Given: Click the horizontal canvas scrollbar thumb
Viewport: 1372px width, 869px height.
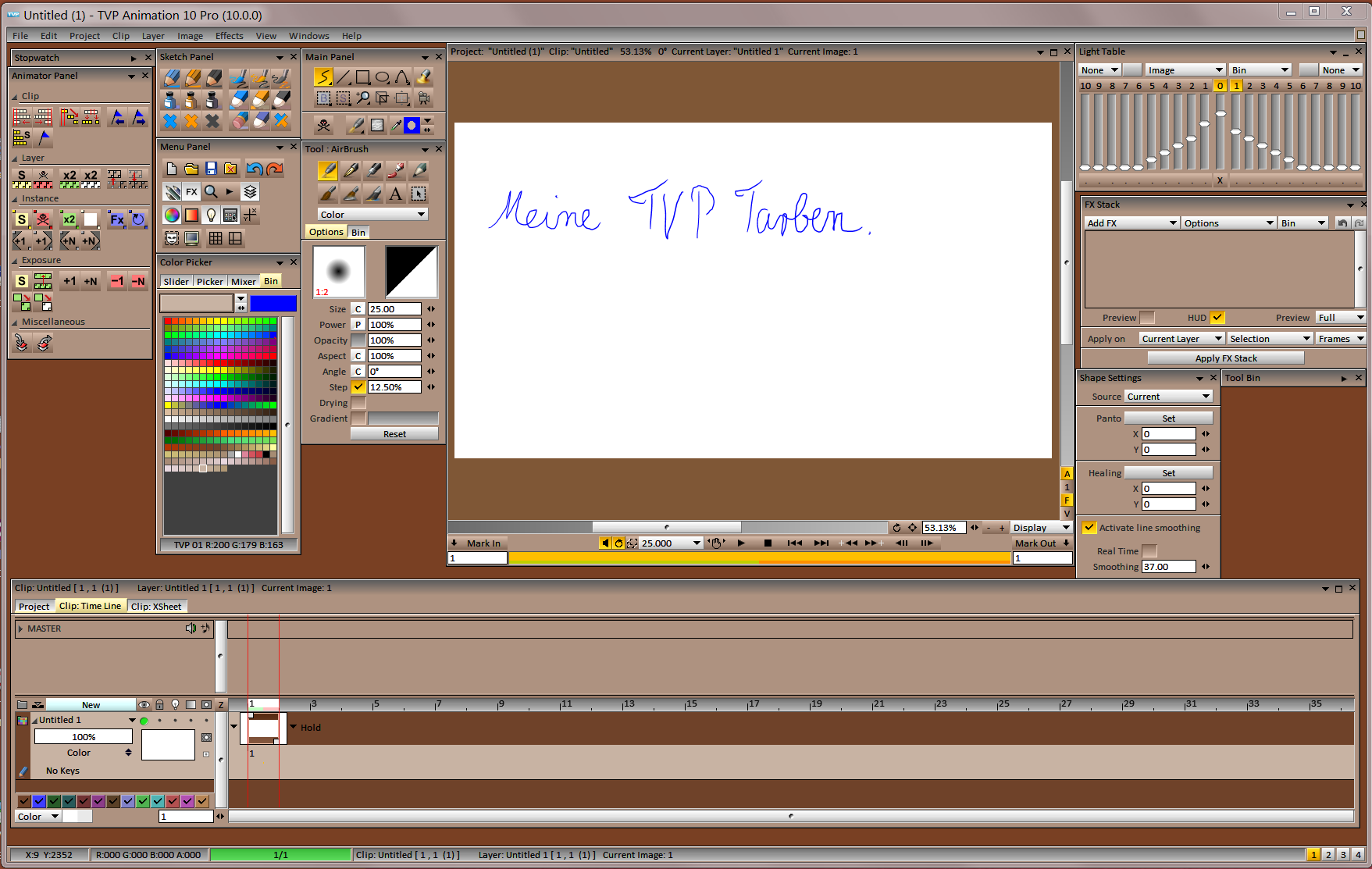Looking at the screenshot, I should (x=666, y=527).
